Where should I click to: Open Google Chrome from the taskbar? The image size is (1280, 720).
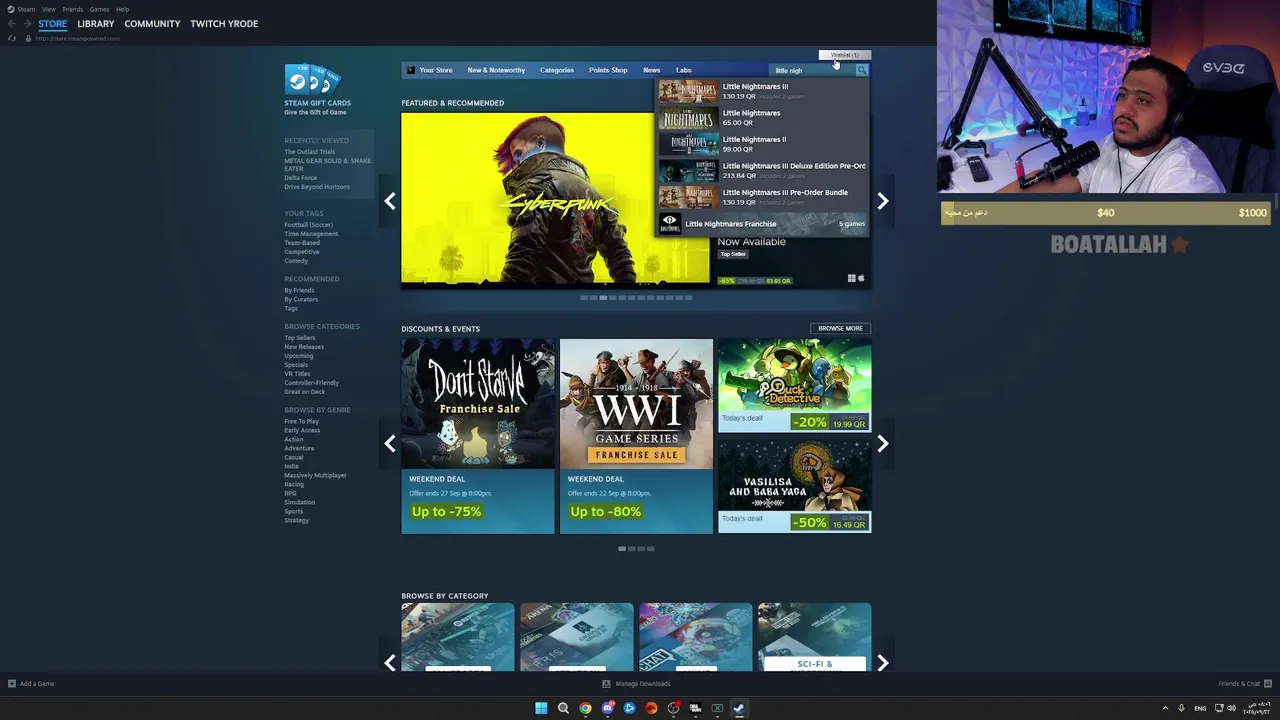pyautogui.click(x=585, y=708)
